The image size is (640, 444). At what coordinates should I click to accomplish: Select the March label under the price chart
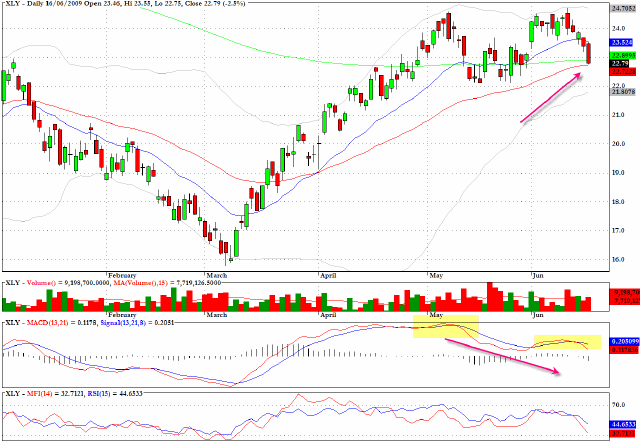tap(216, 275)
